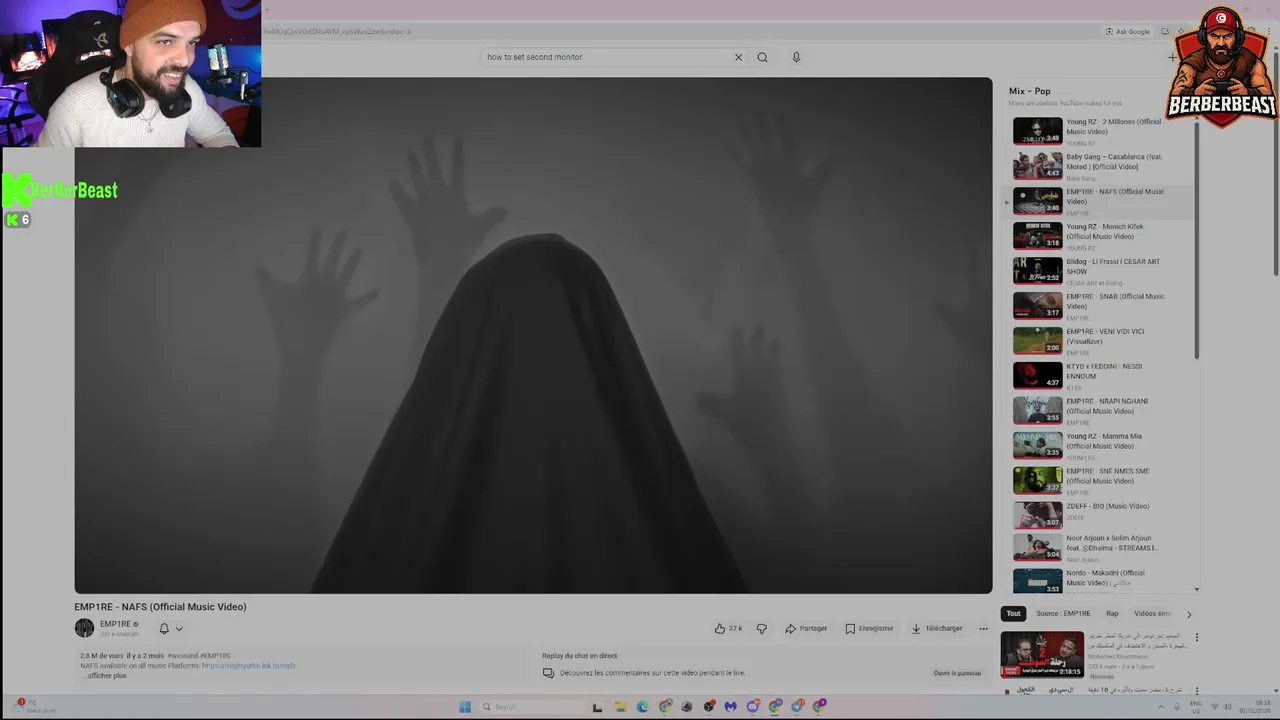
Task: Open the EMP1RE channel avatar
Action: pos(84,628)
